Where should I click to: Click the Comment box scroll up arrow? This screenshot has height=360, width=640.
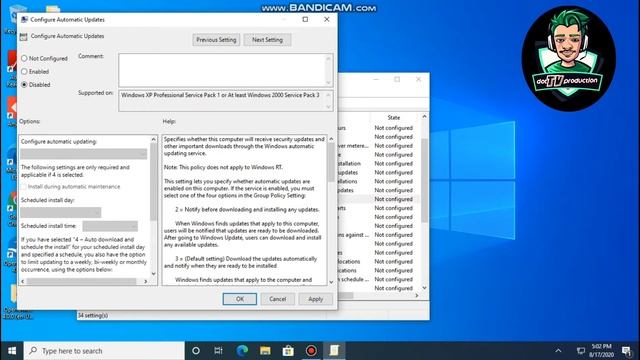click(328, 58)
